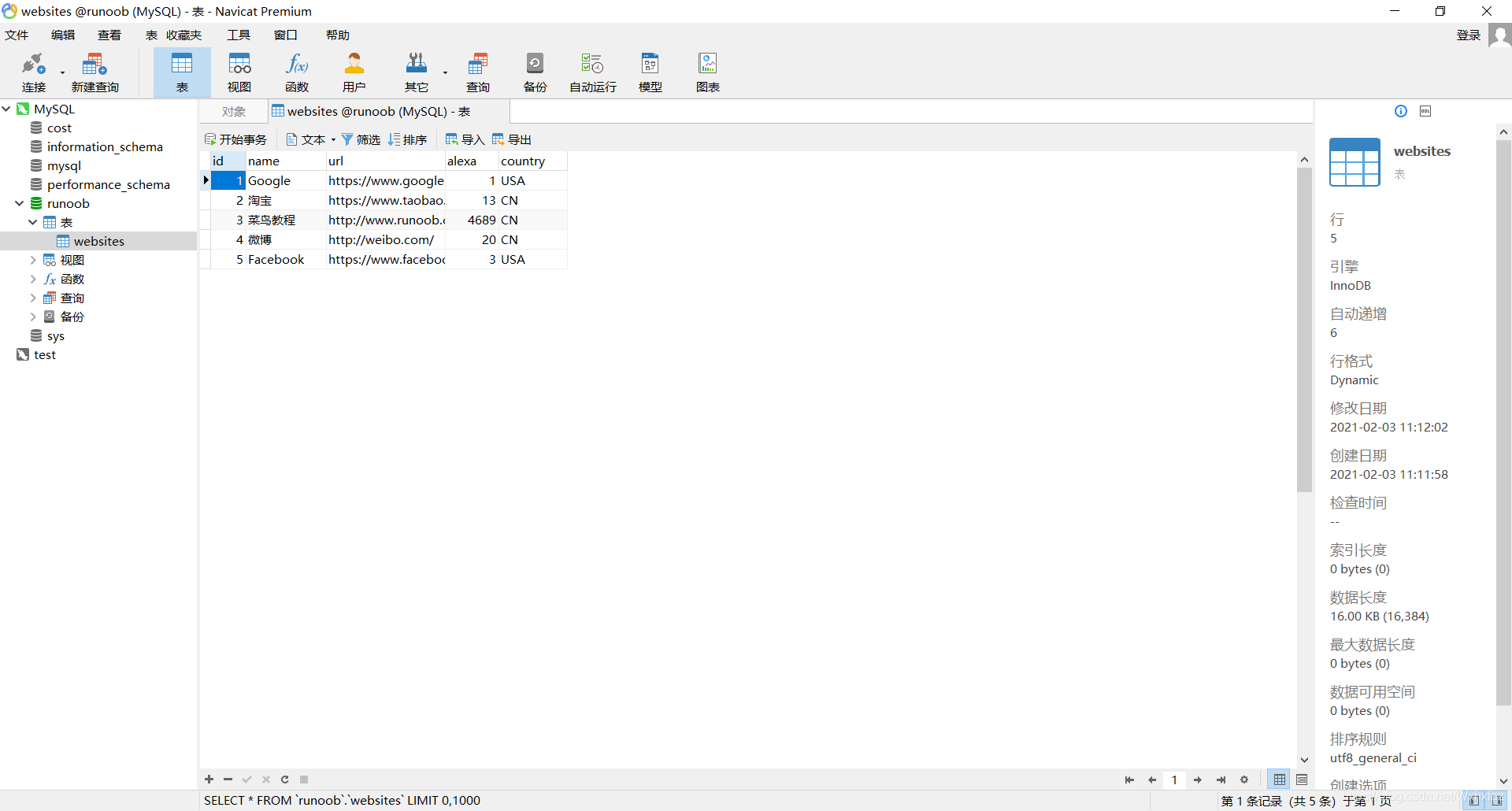Viewport: 1512px width, 811px height.
Task: Open the 工具 menu
Action: tap(239, 35)
